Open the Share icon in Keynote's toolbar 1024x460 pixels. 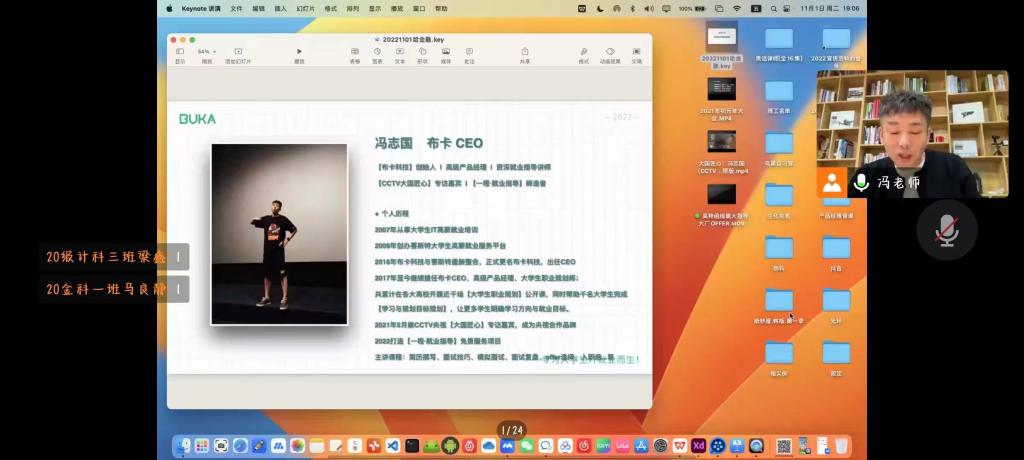[x=525, y=52]
